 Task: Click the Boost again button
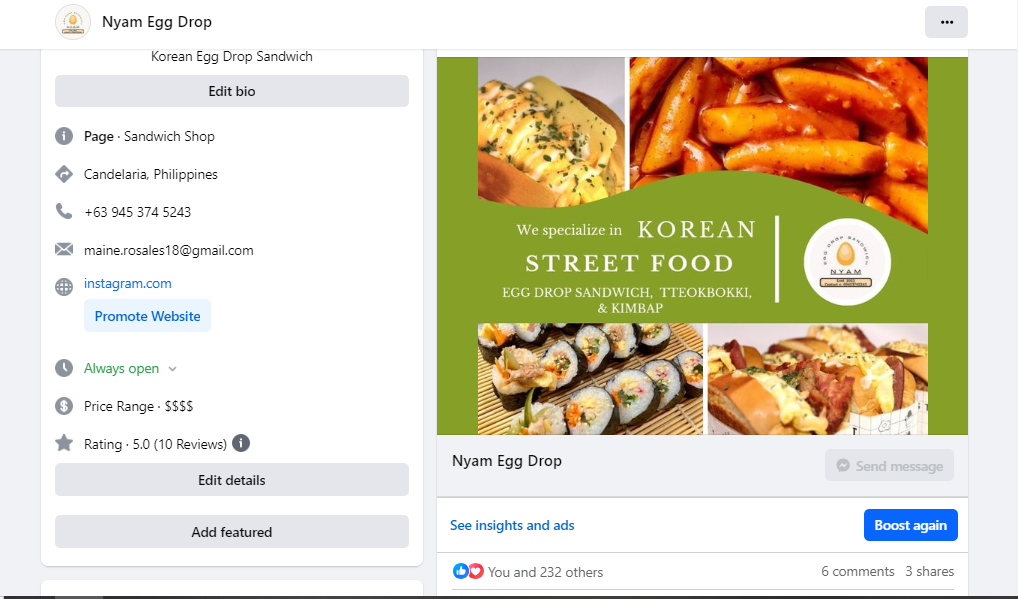[910, 525]
